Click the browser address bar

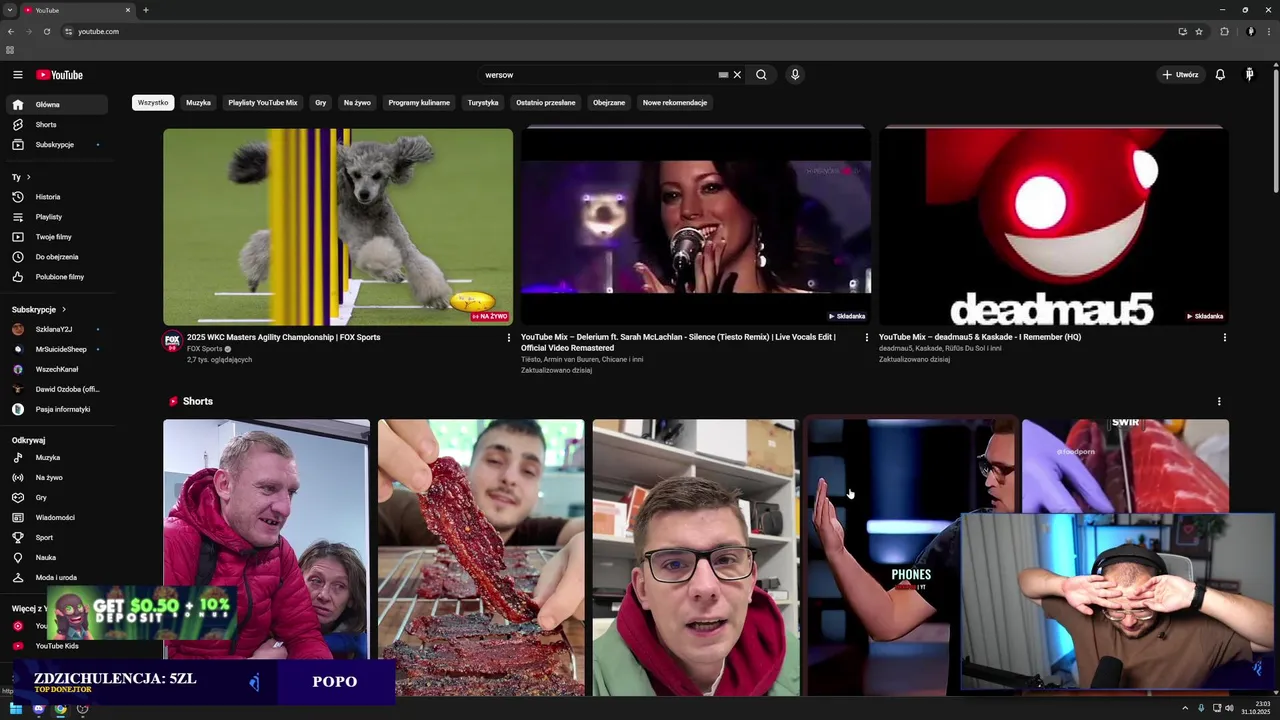[x=620, y=31]
